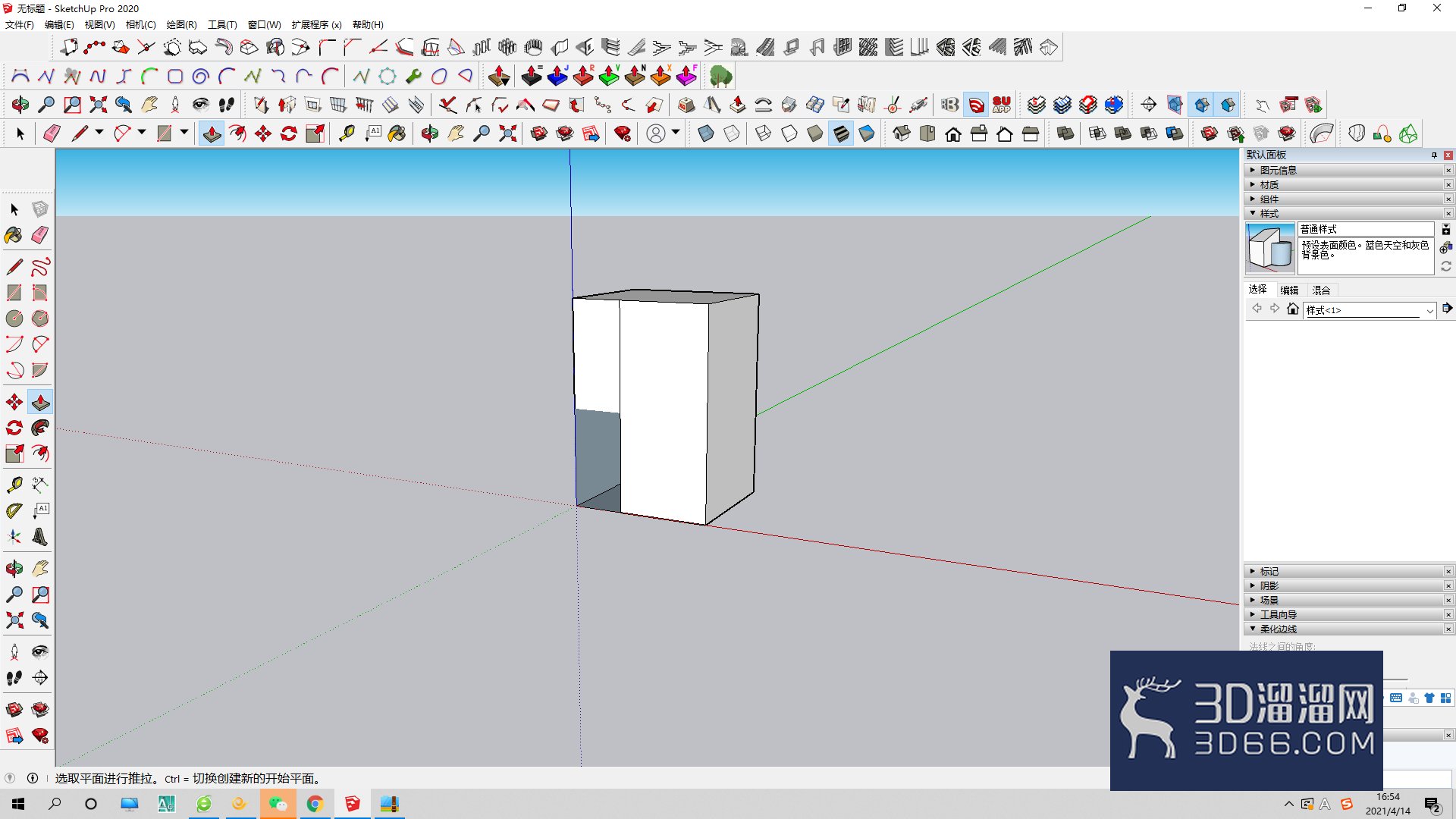Image resolution: width=1456 pixels, height=819 pixels.
Task: Open Windows Start menu
Action: (x=18, y=804)
